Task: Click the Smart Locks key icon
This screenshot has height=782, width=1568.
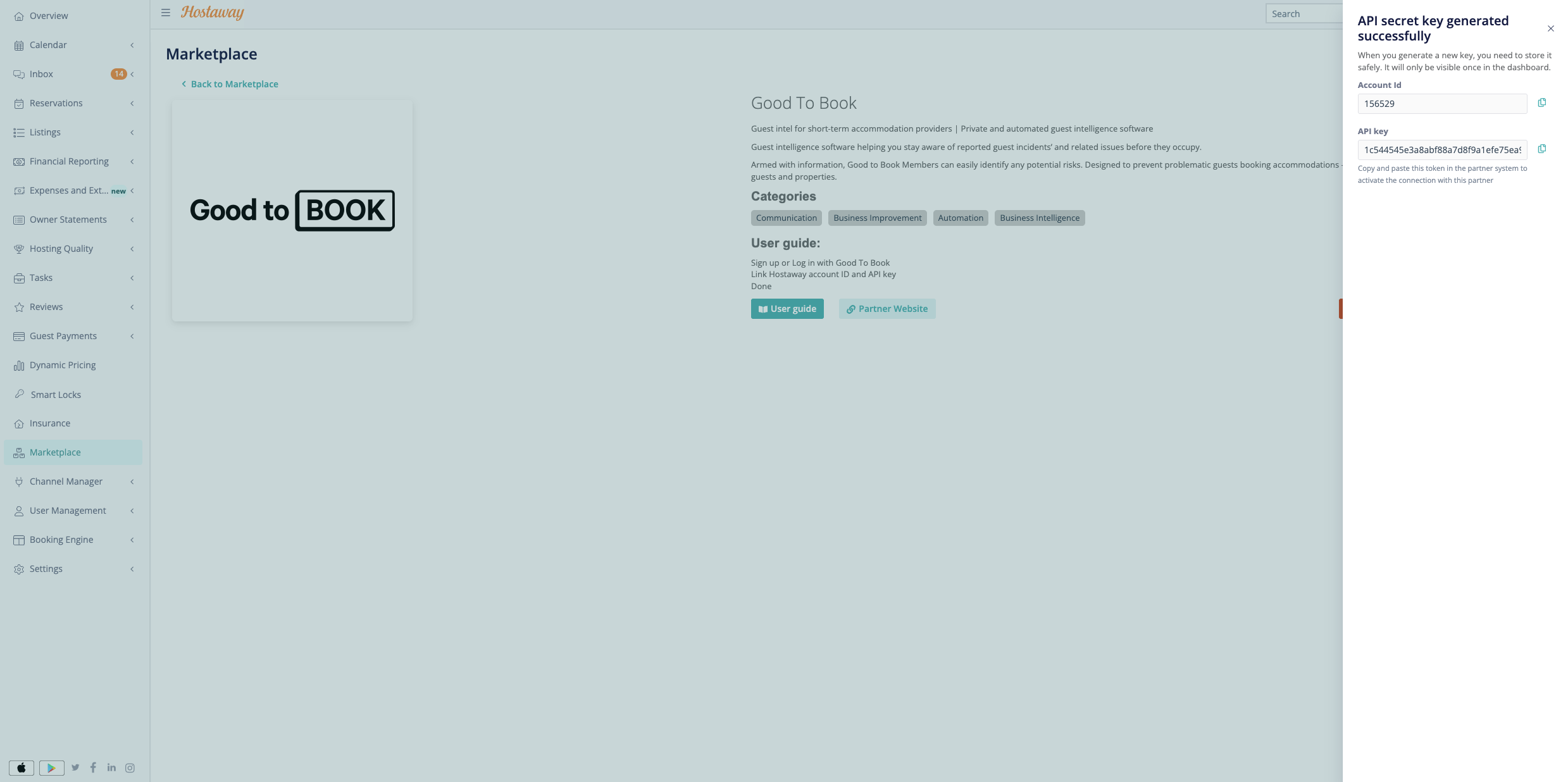Action: click(x=20, y=394)
